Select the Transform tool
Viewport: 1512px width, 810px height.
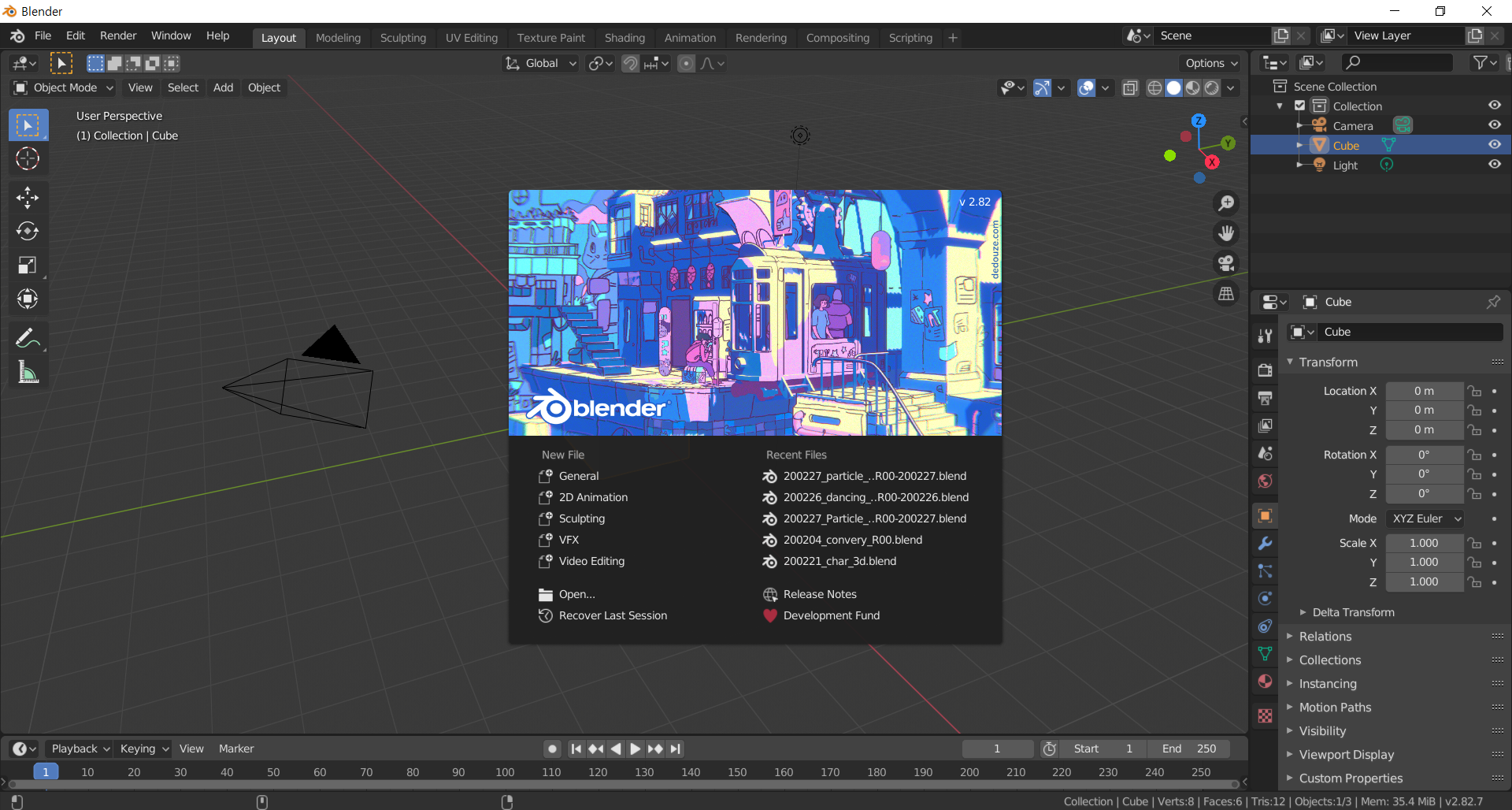point(28,299)
